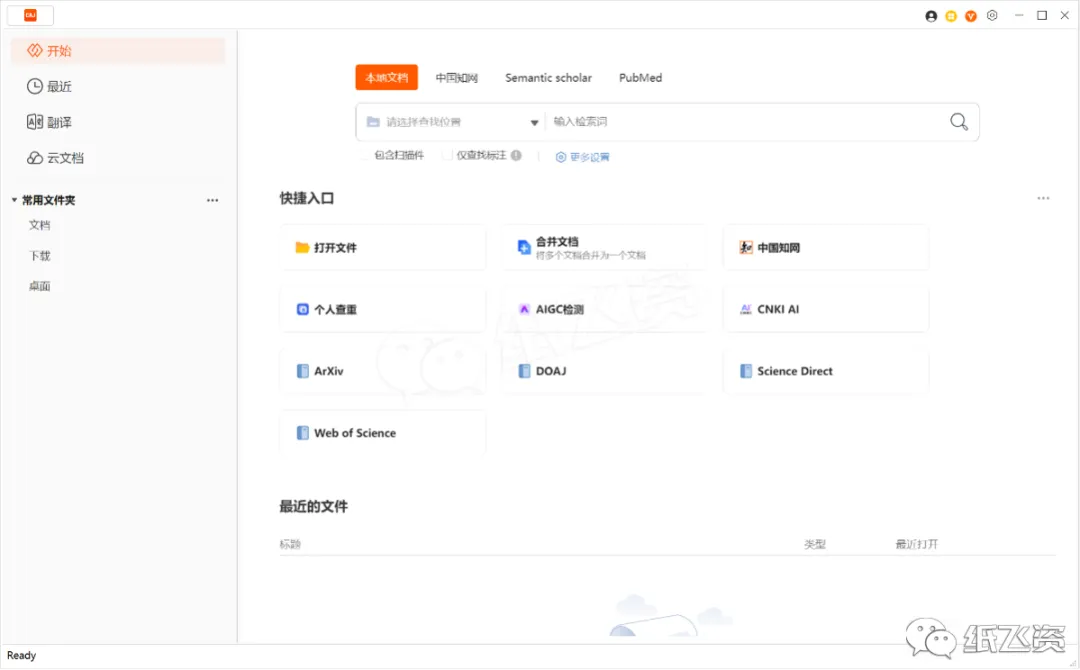Open the CNKI AI shortcut card
The height and width of the screenshot is (670, 1080).
click(x=827, y=309)
